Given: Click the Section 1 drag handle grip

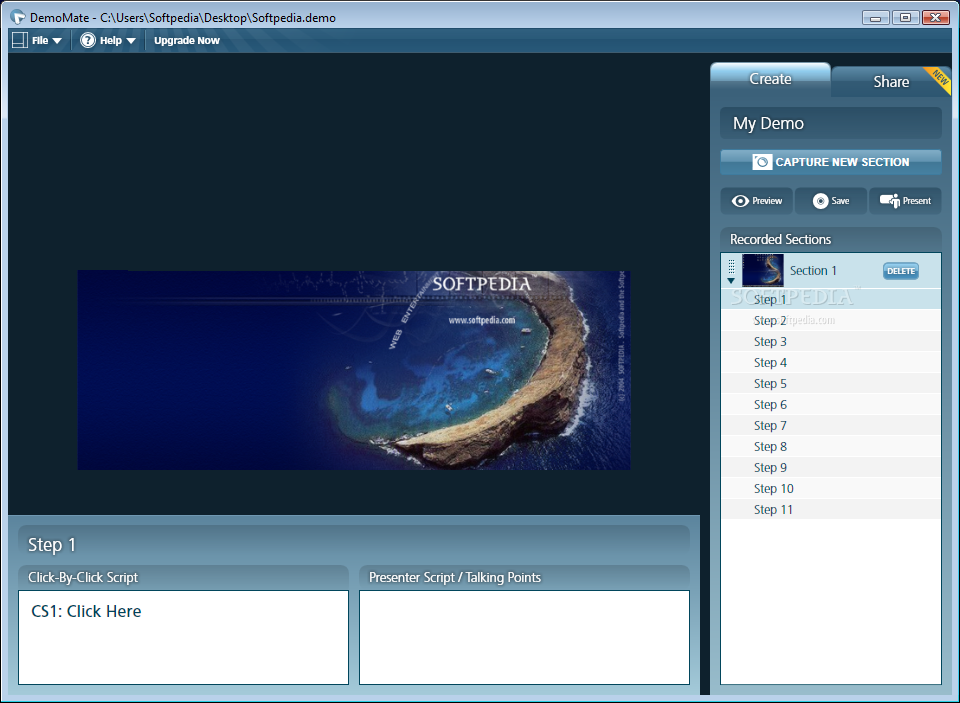Looking at the screenshot, I should pos(731,266).
